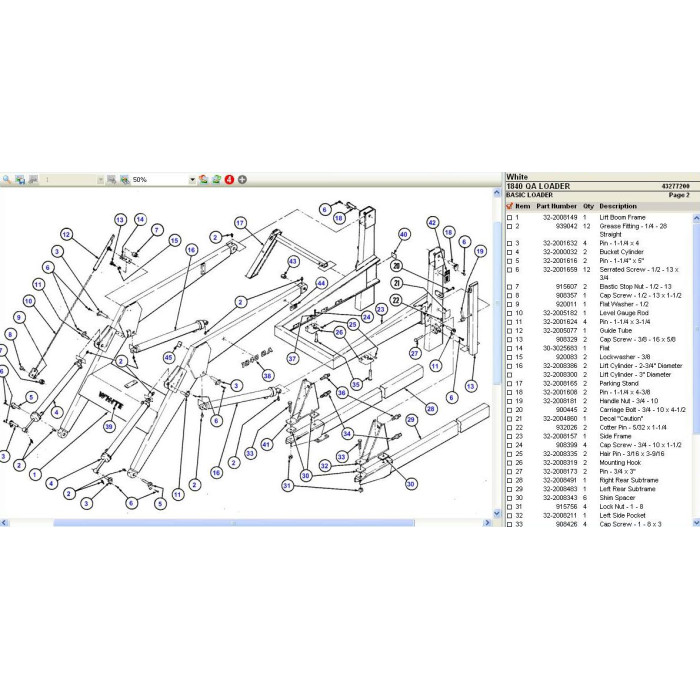
Task: Open the 50% zoom level dropdown
Action: [192, 180]
